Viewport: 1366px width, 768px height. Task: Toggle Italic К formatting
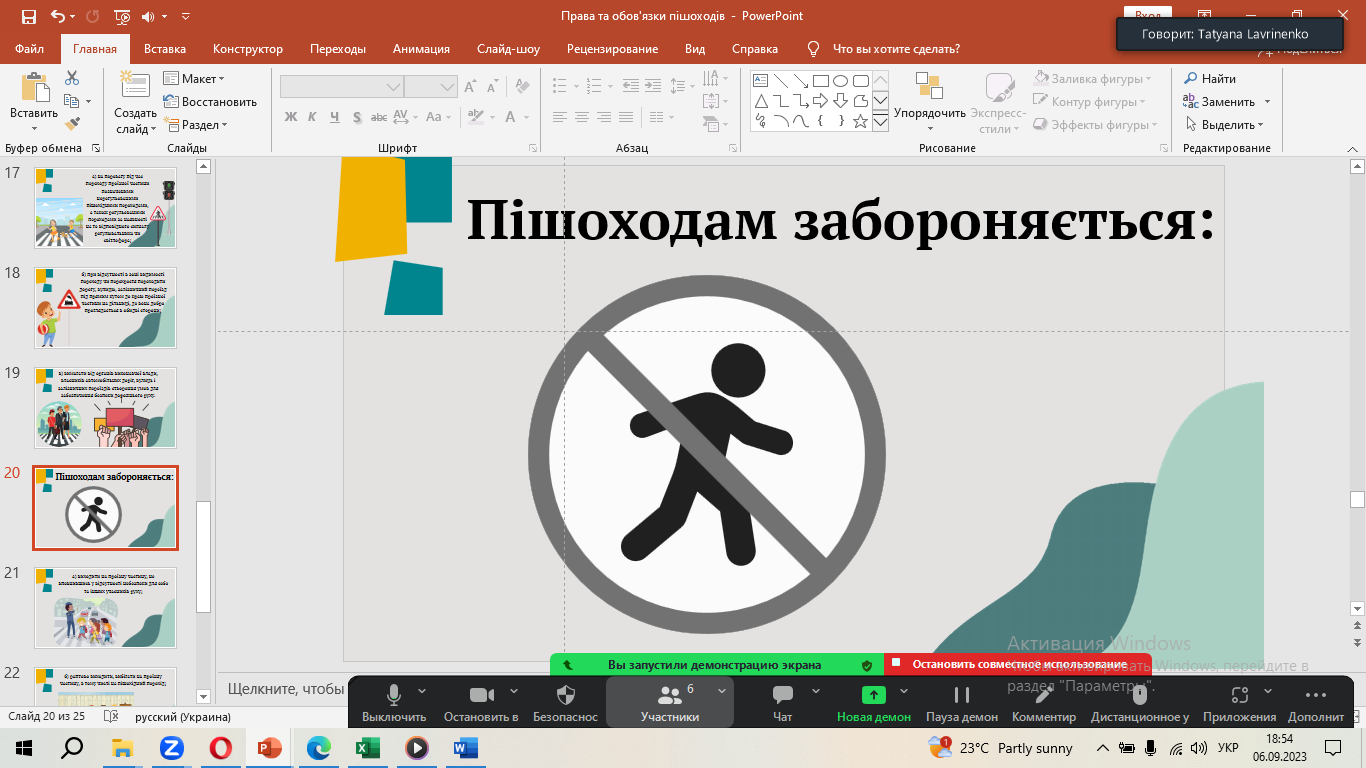coord(313,117)
